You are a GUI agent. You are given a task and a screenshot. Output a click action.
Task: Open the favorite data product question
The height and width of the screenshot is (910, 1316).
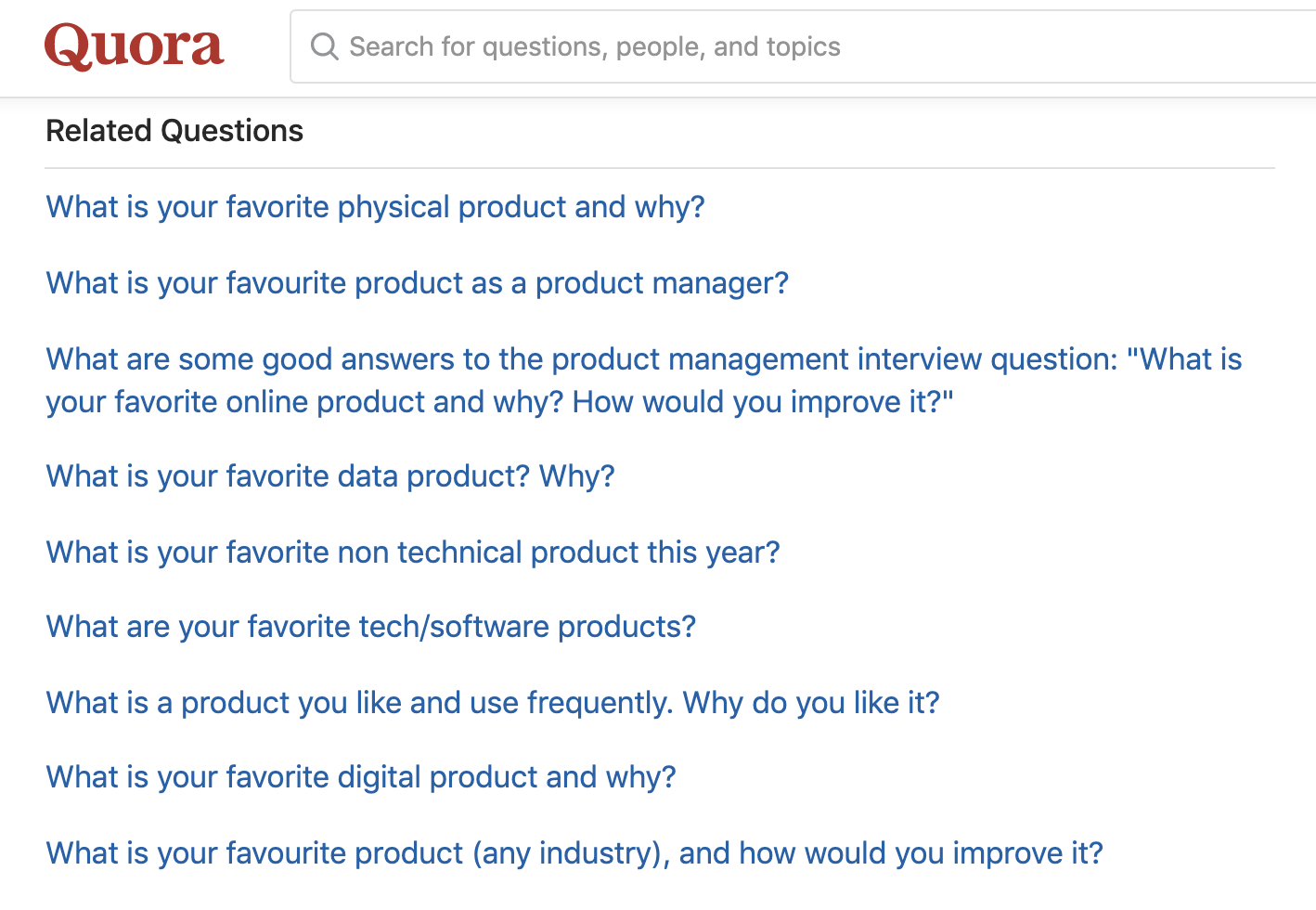click(x=330, y=475)
